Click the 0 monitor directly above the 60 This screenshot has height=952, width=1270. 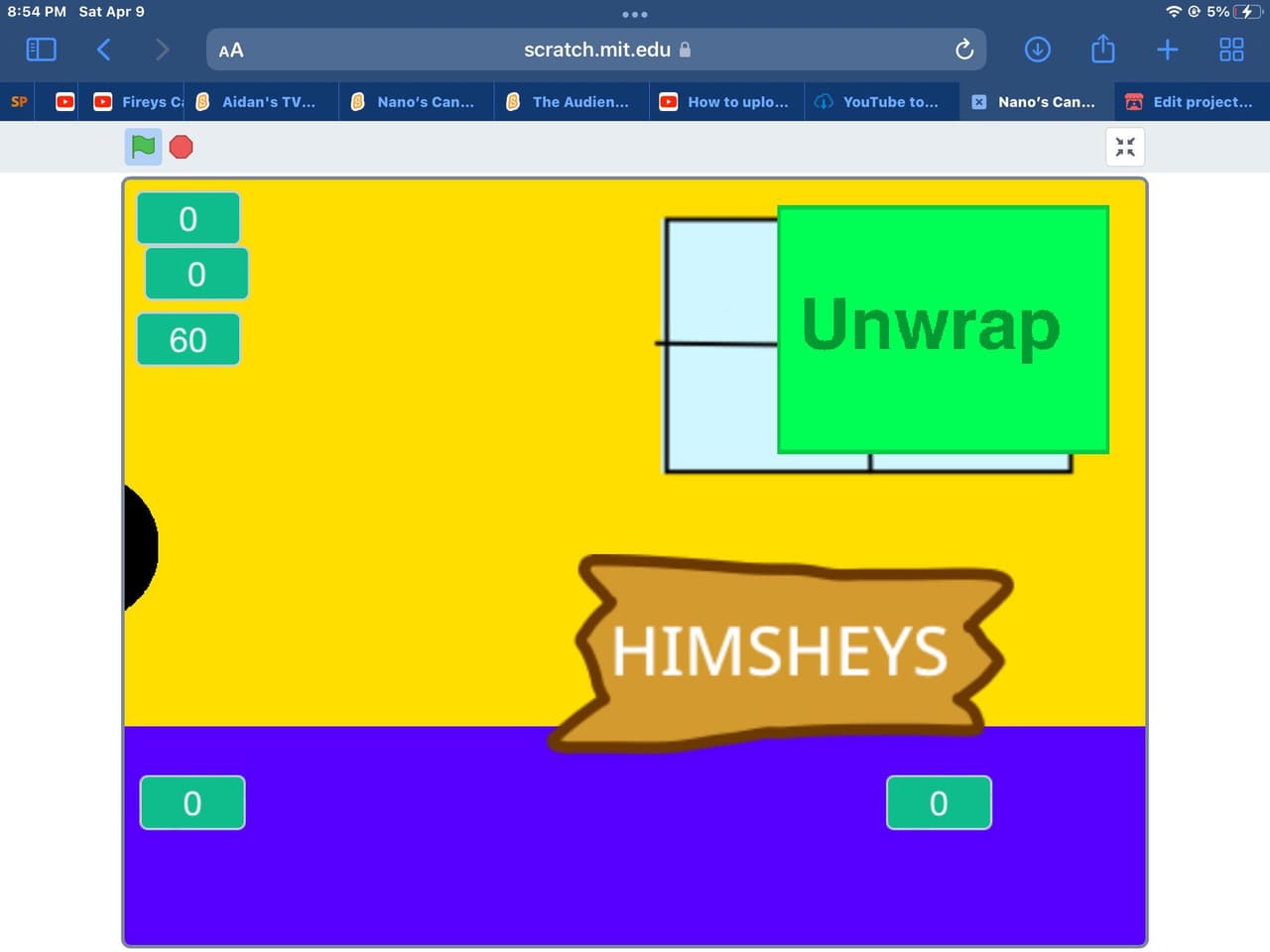[196, 274]
